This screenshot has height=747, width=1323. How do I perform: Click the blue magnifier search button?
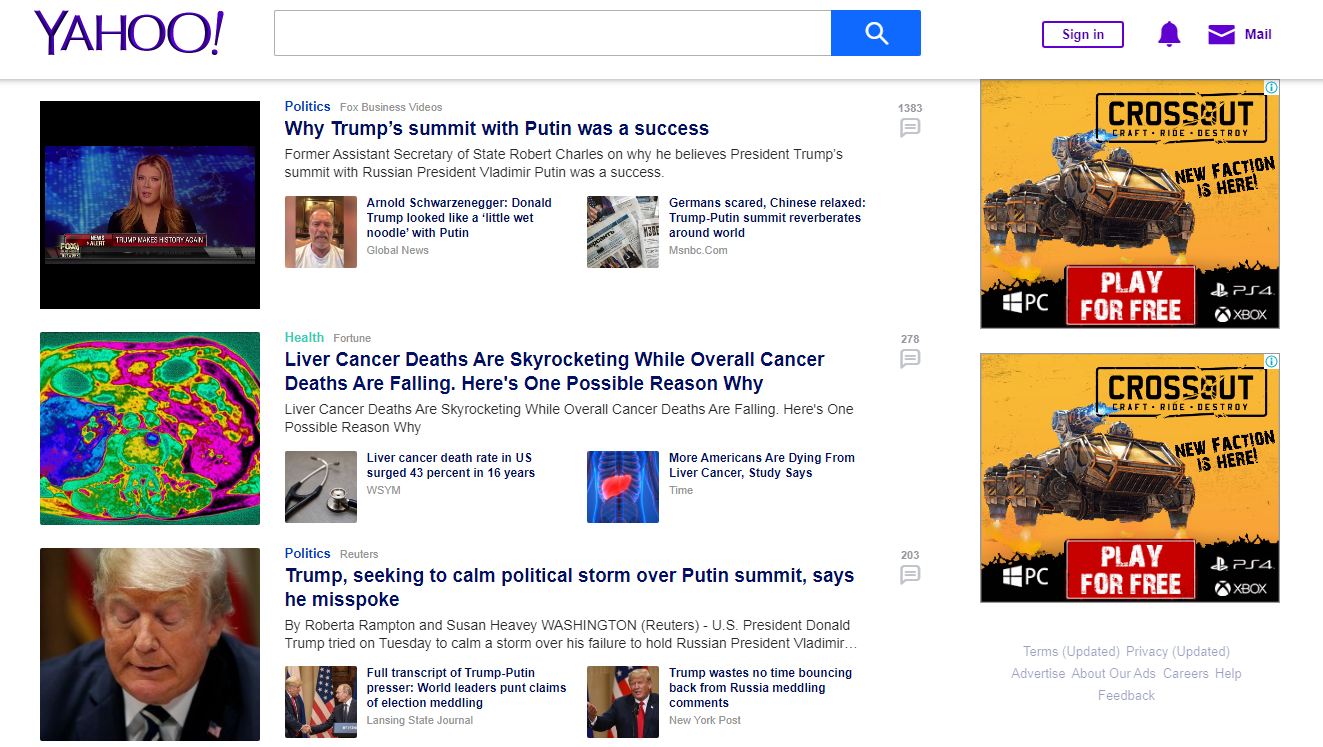click(875, 34)
